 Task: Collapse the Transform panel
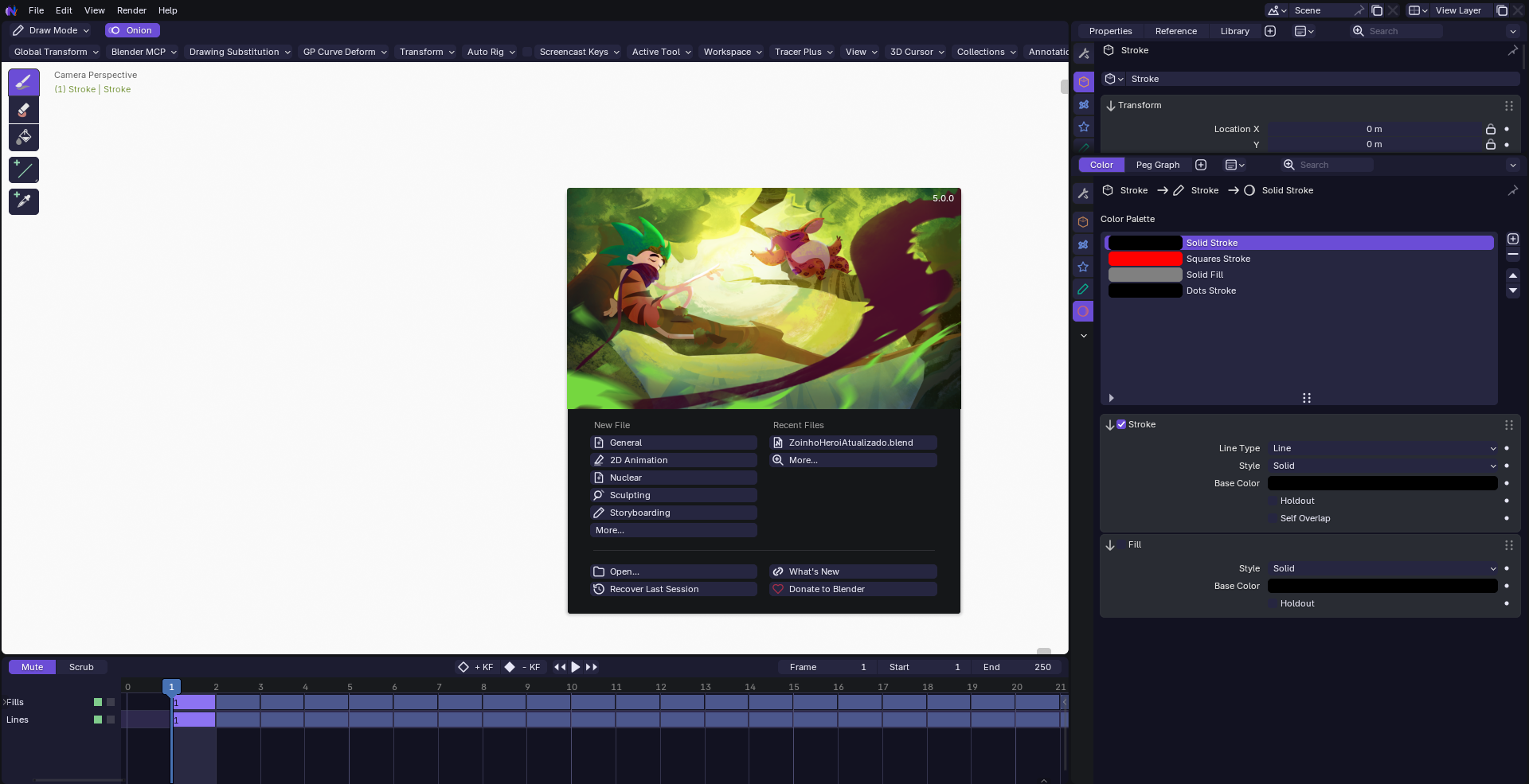(x=1111, y=105)
